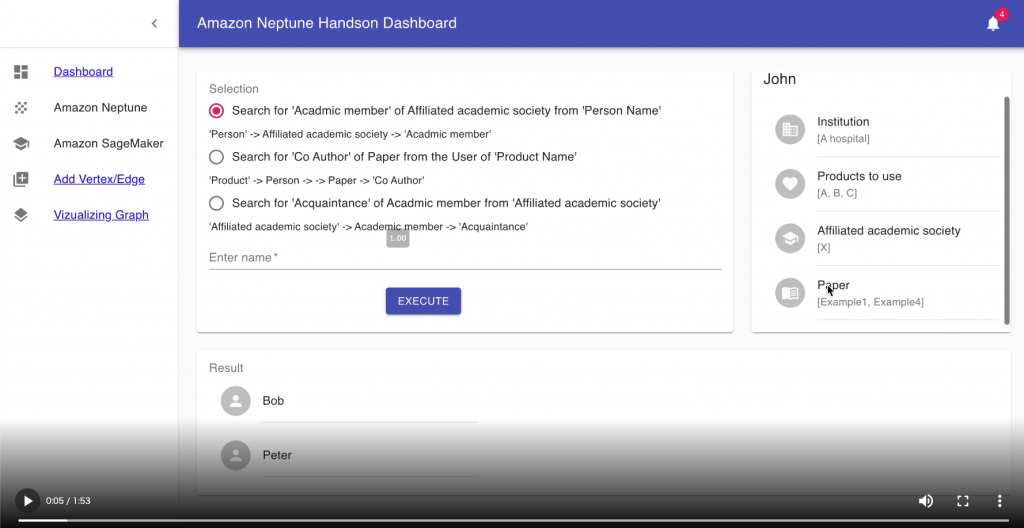Select the 'Acquaintance' search radio button

[x=216, y=203]
